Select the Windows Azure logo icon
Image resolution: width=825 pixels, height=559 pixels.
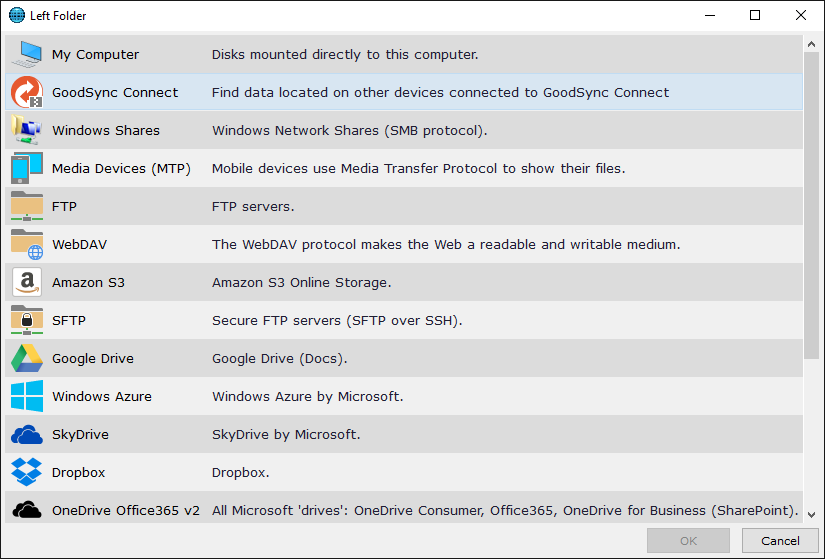[x=26, y=396]
